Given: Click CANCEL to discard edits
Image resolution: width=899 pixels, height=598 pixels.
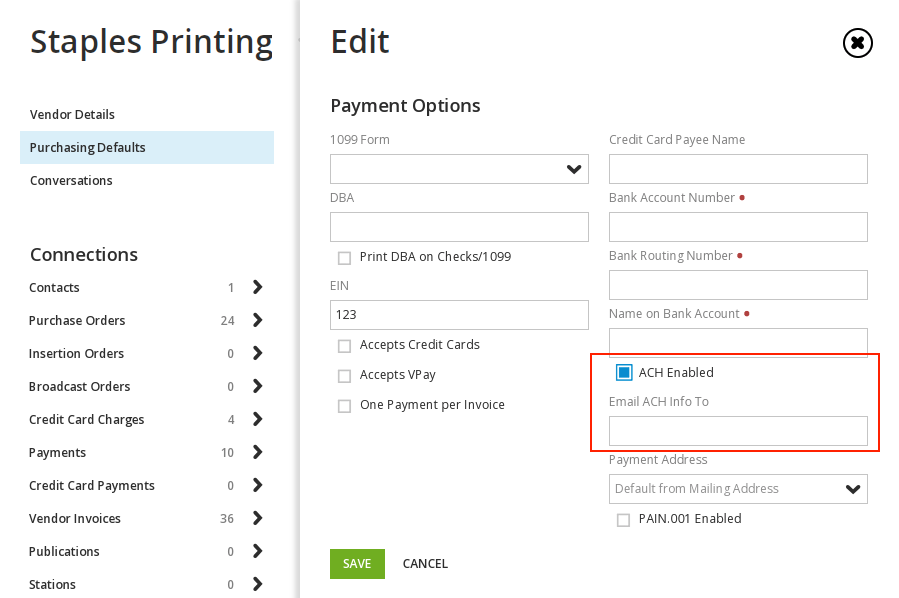Looking at the screenshot, I should (x=425, y=564).
